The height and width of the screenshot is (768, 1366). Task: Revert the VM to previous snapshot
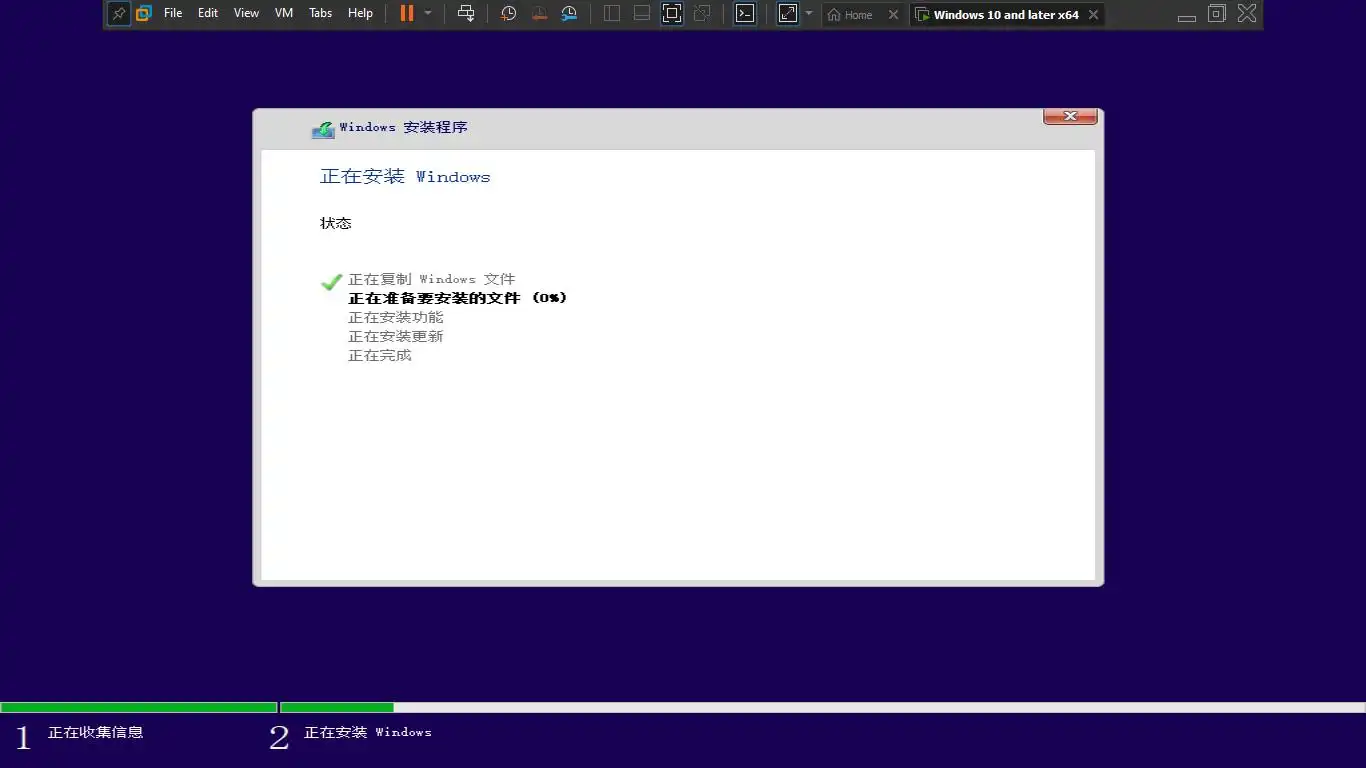coord(539,14)
